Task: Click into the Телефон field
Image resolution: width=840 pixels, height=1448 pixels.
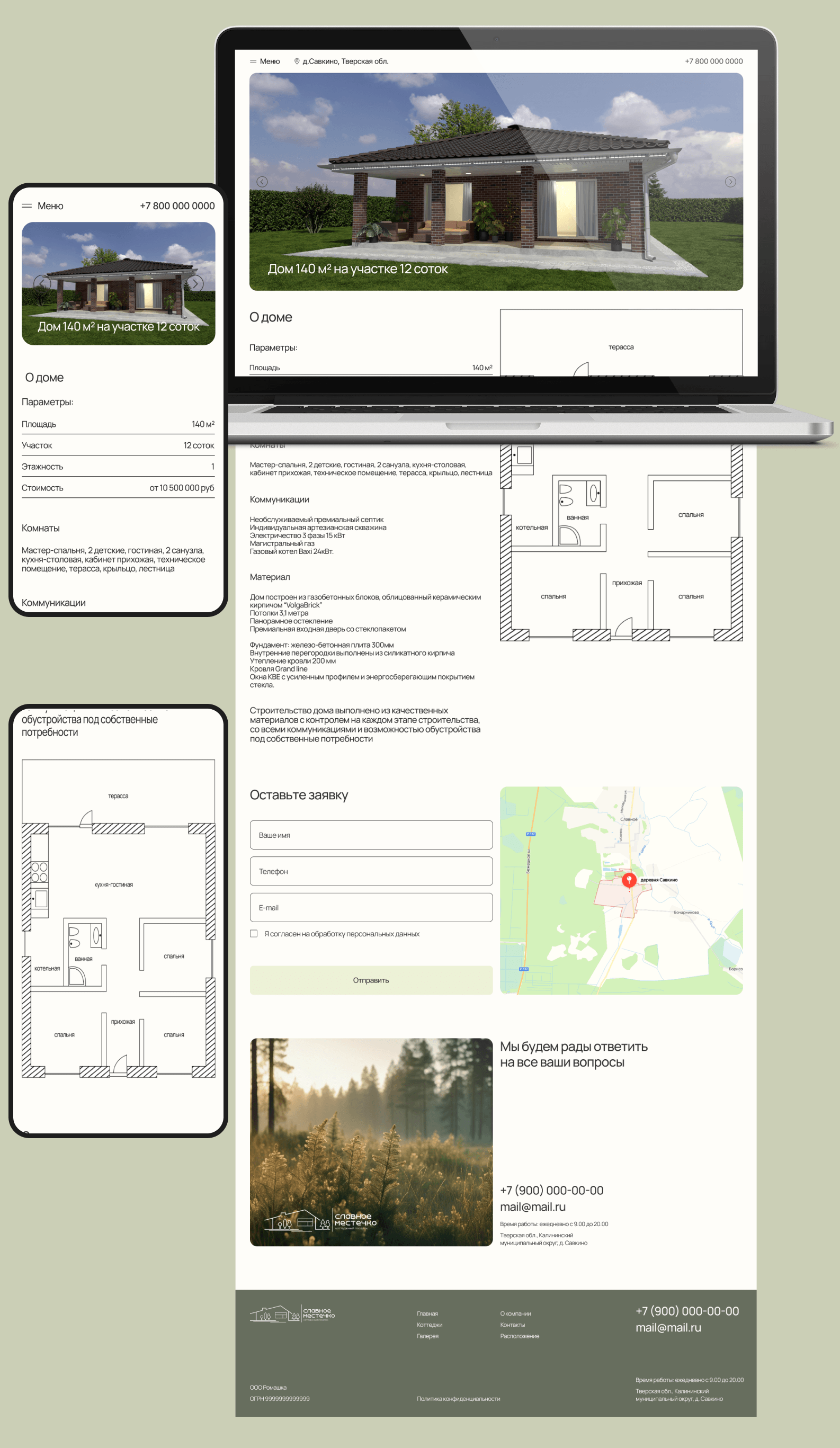Action: [x=371, y=871]
